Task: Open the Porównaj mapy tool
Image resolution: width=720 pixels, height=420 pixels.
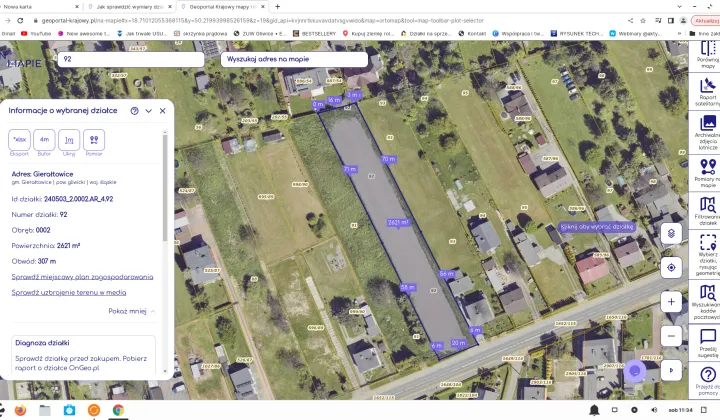Action: click(708, 55)
